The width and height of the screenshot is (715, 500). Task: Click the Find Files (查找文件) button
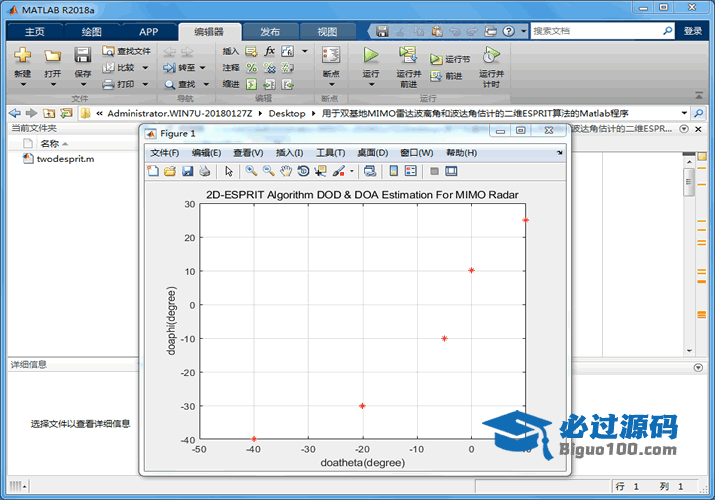pyautogui.click(x=126, y=51)
